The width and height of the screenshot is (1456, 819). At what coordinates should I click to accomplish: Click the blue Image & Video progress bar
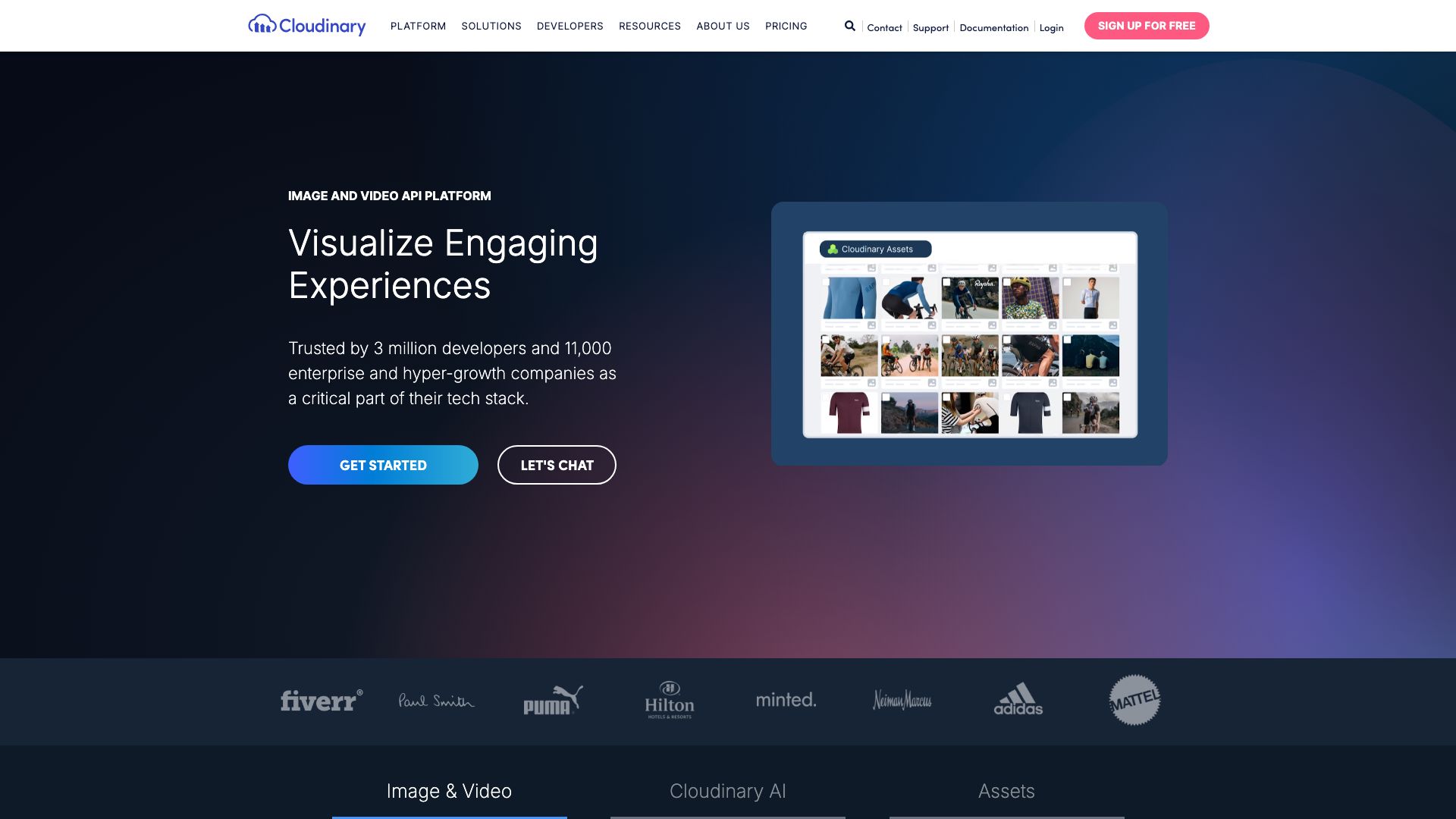pyautogui.click(x=449, y=817)
